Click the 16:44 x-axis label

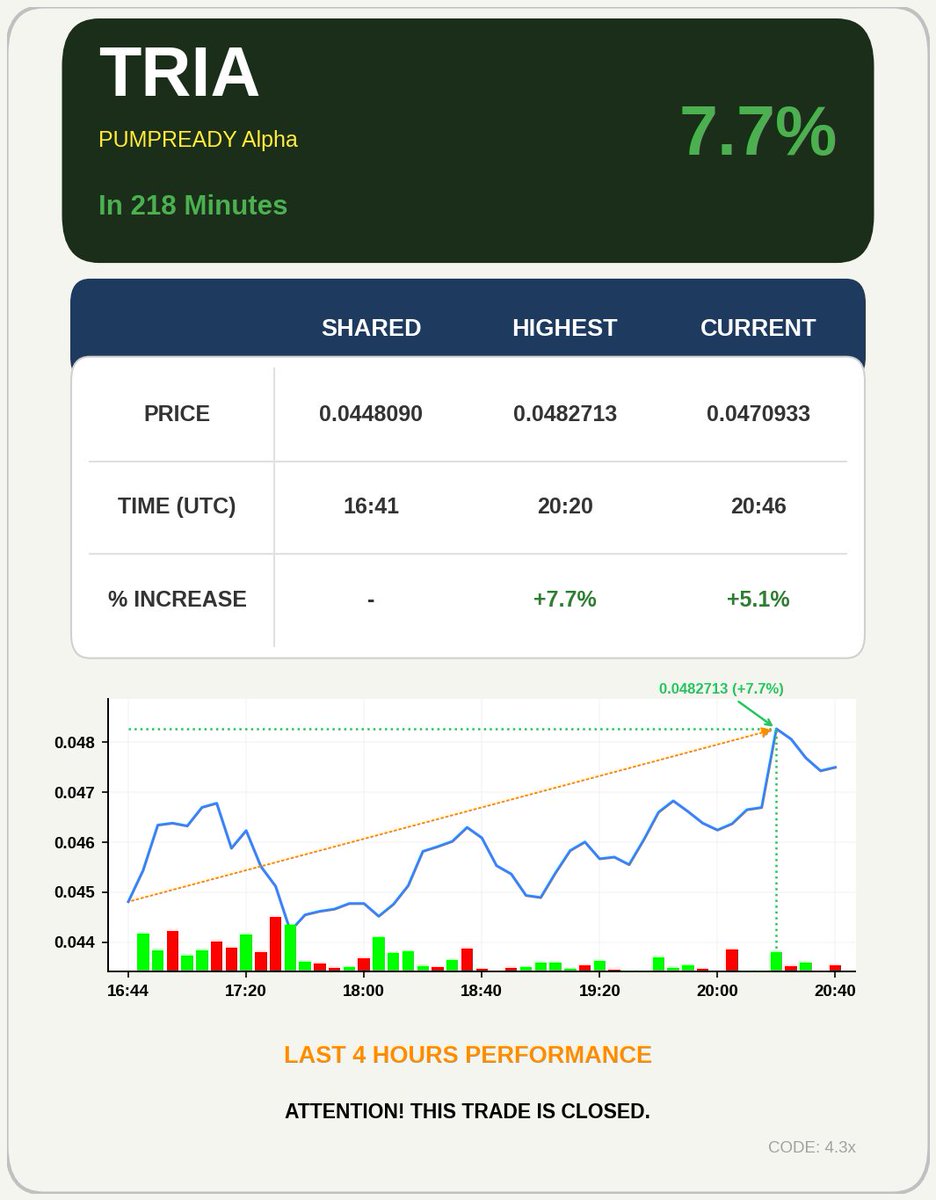pyautogui.click(x=128, y=990)
